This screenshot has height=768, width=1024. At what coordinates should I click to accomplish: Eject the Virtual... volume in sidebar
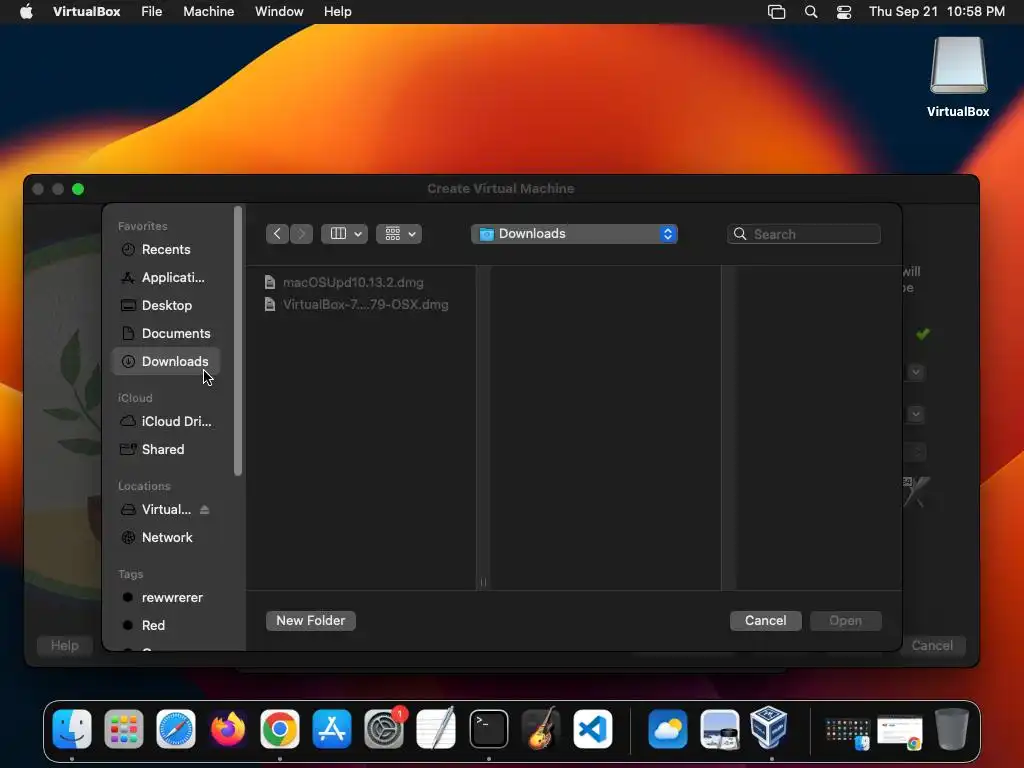(x=204, y=509)
